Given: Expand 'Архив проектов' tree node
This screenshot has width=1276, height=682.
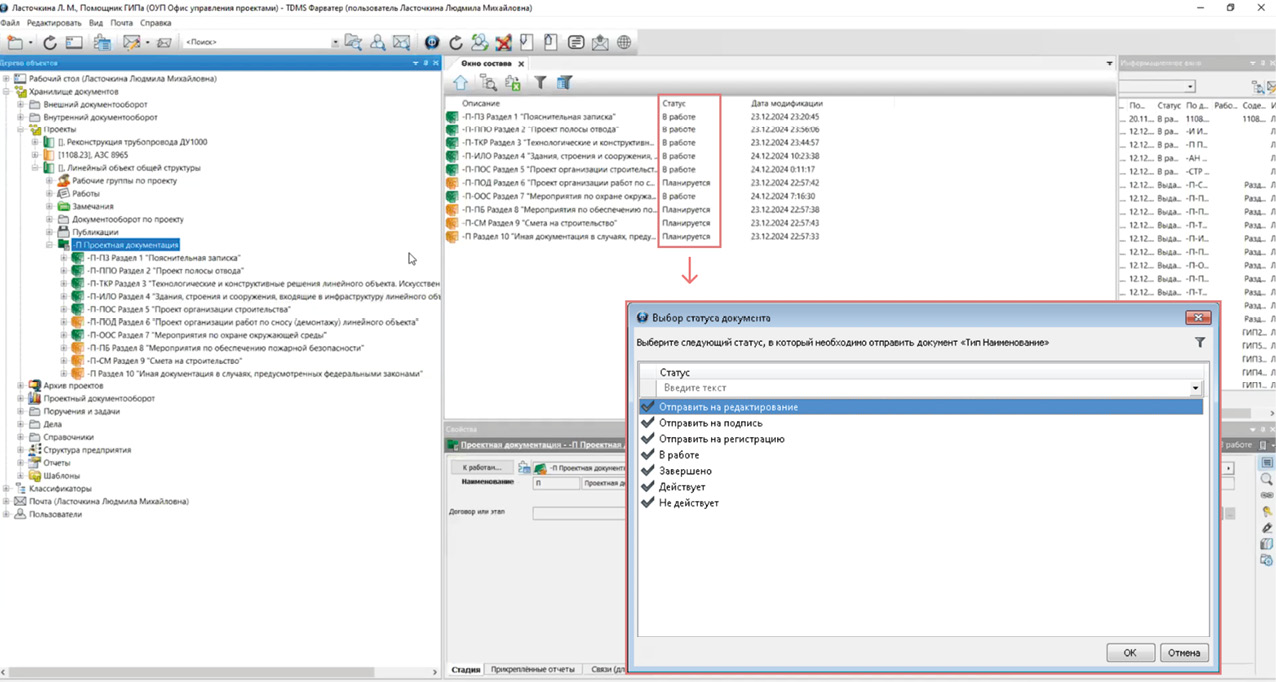Looking at the screenshot, I should (21, 385).
